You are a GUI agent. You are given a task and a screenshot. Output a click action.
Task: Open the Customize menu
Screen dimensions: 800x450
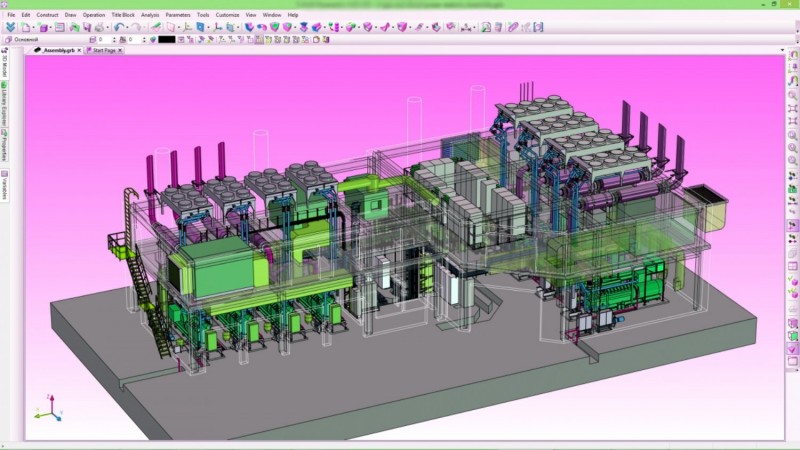[x=228, y=15]
